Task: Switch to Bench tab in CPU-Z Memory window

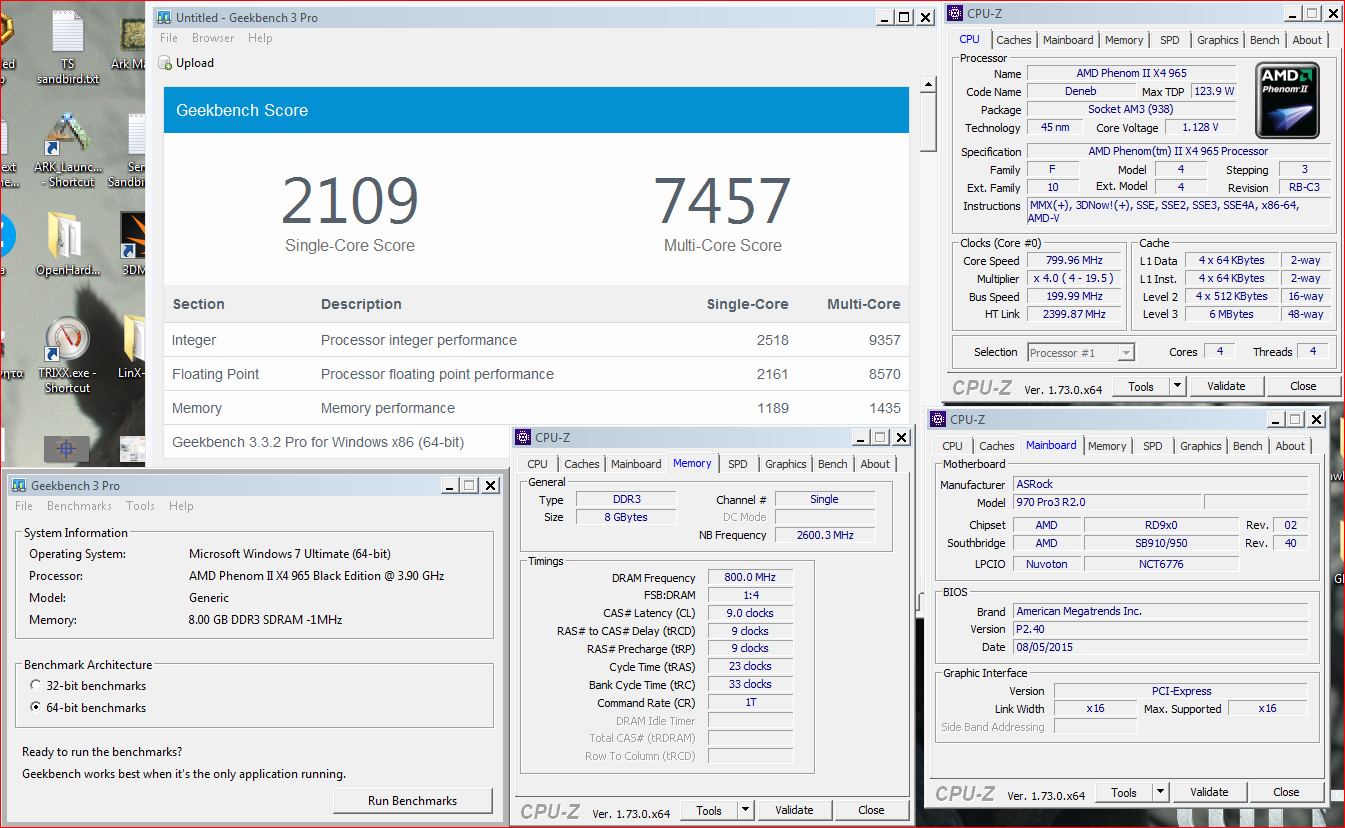Action: click(832, 464)
